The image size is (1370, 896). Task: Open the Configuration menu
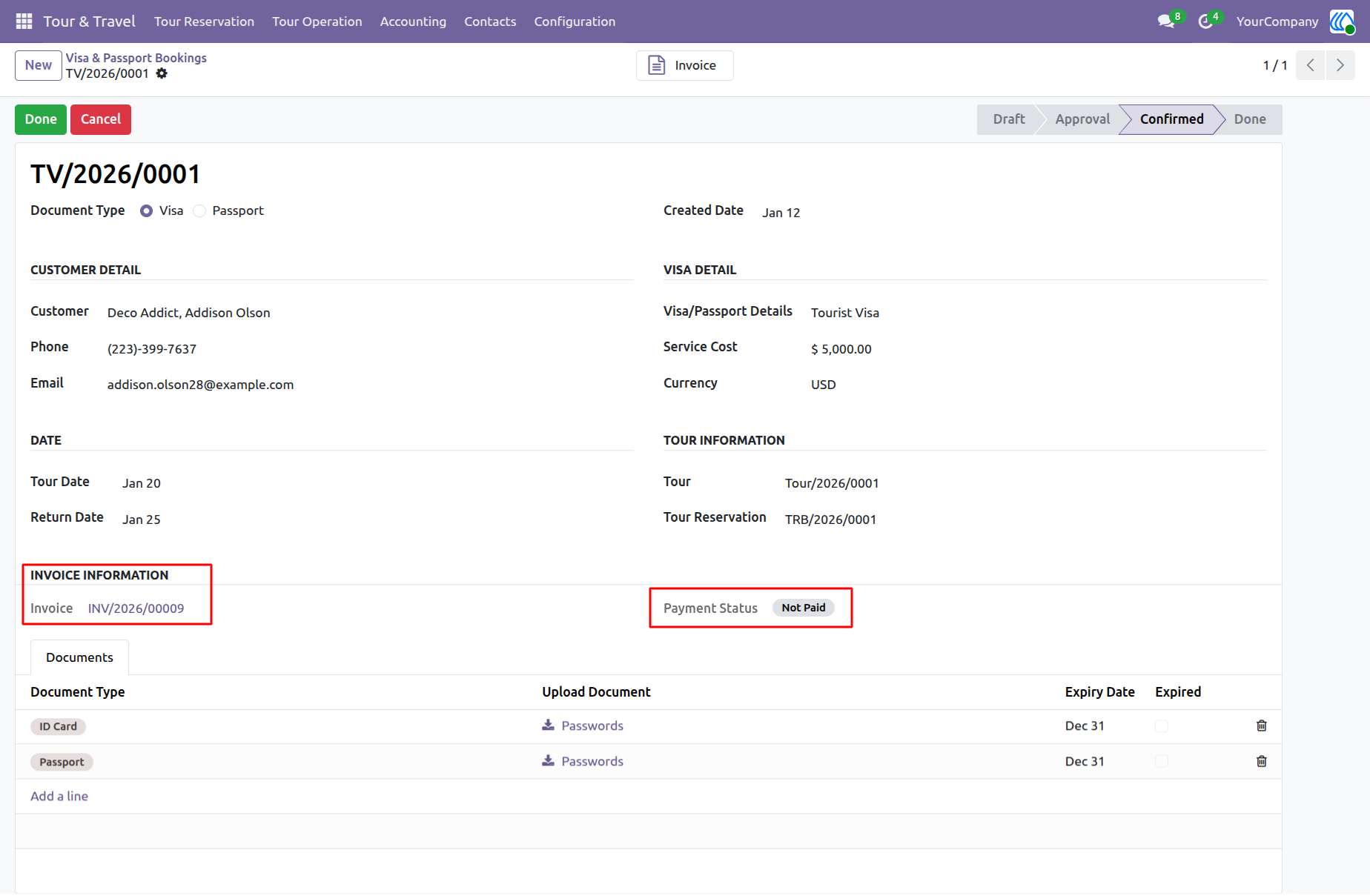point(575,21)
